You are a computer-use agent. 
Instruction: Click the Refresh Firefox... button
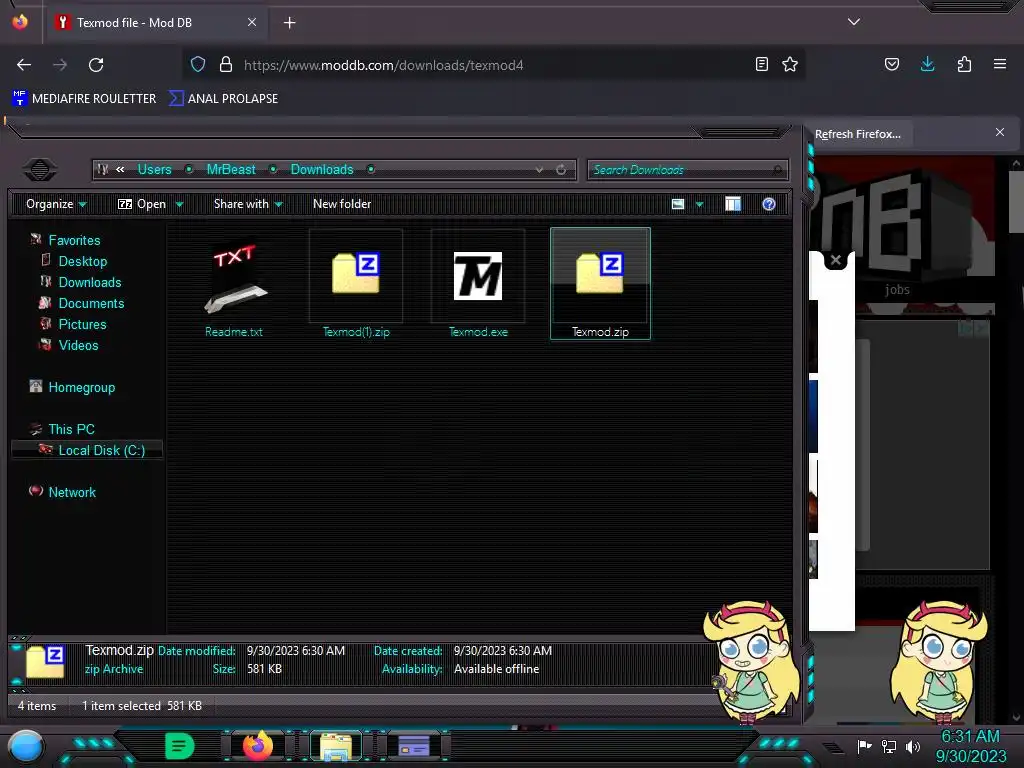tap(857, 134)
